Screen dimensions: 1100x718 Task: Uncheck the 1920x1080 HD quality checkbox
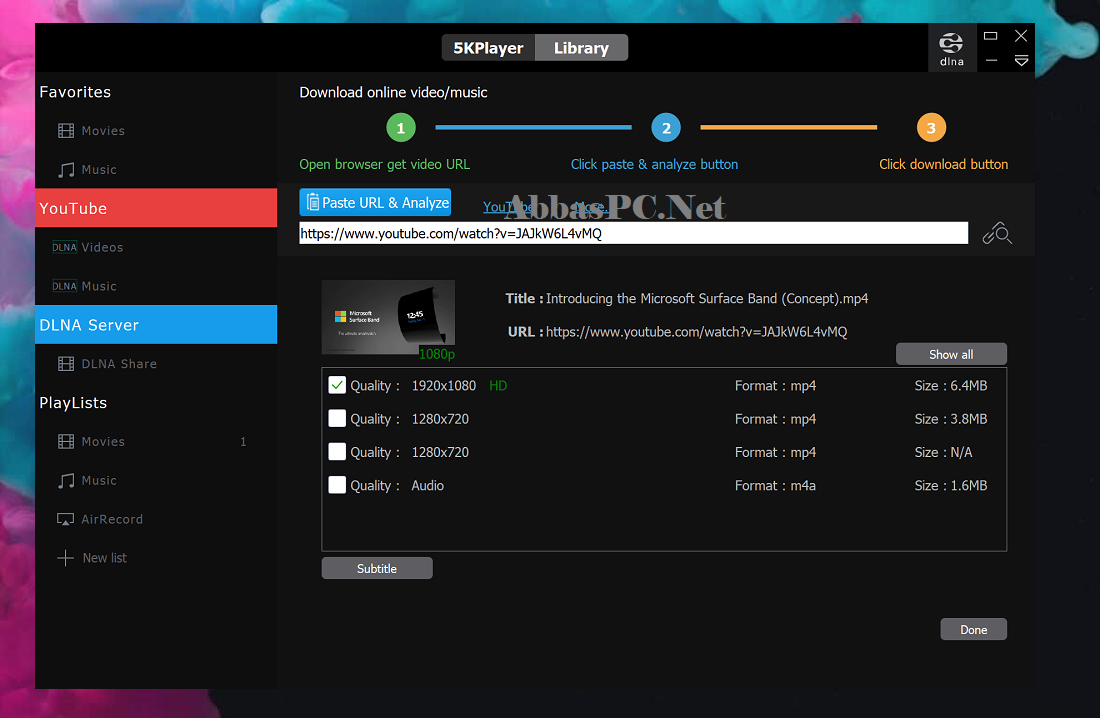(x=337, y=385)
